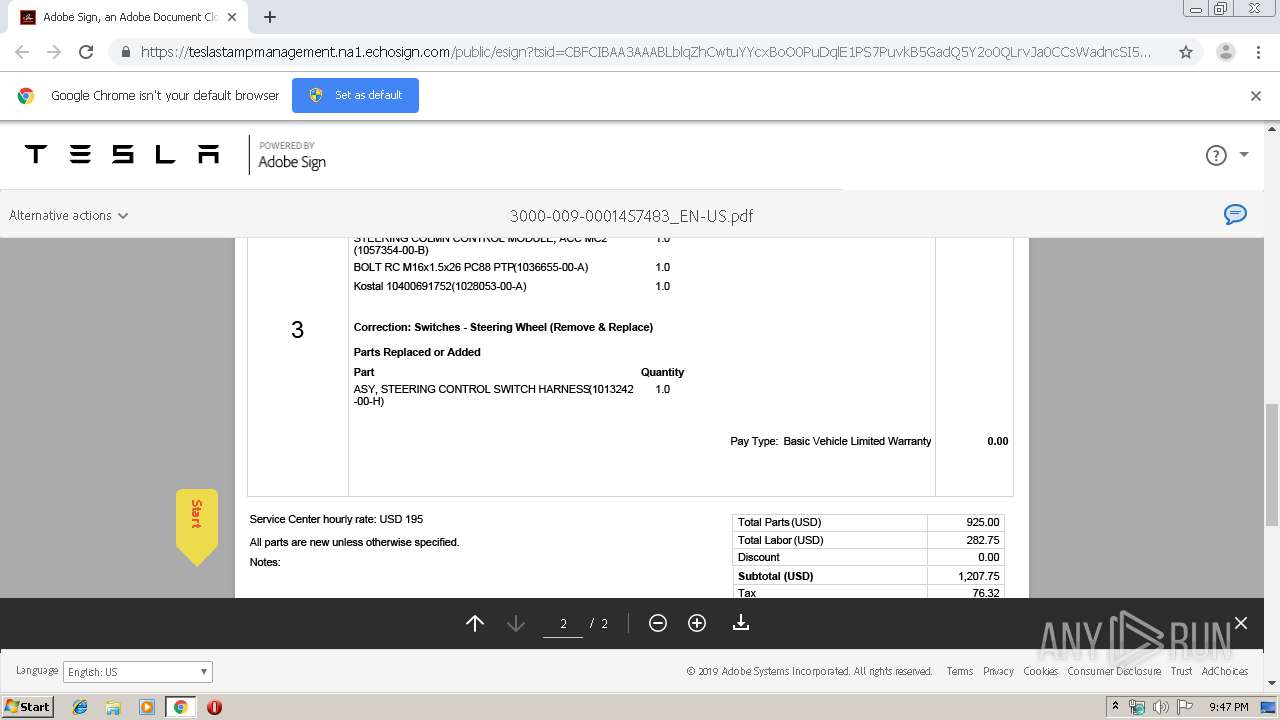Select the Chrome taskbar icon
The height and width of the screenshot is (720, 1280).
point(180,707)
